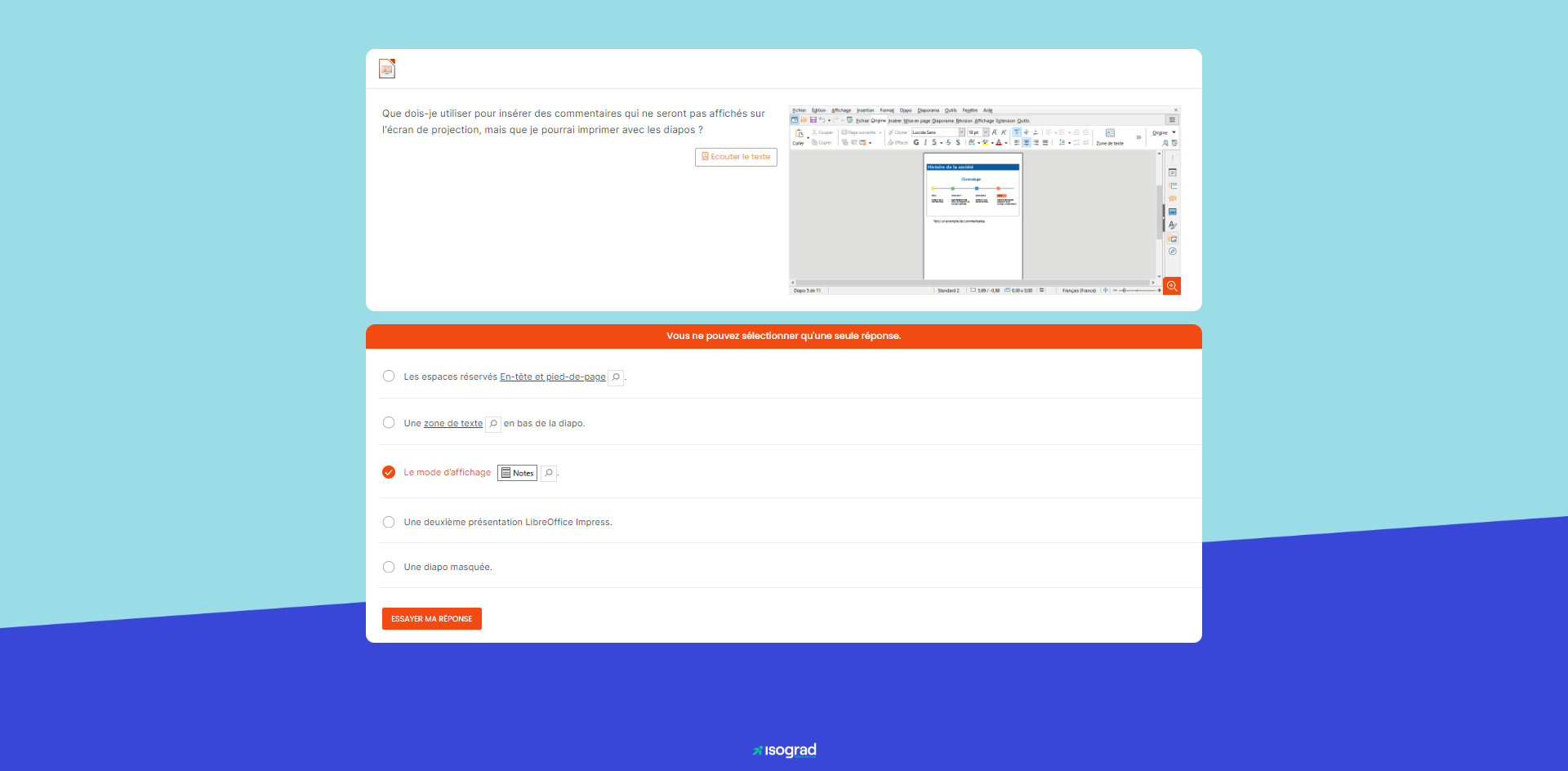Open the 'zone de texte' underlined link

click(x=453, y=424)
